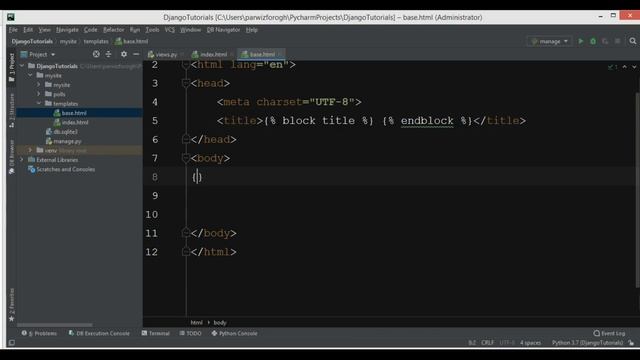This screenshot has height=360, width=640.
Task: Expand the inner mysite folder
Action: point(39,84)
